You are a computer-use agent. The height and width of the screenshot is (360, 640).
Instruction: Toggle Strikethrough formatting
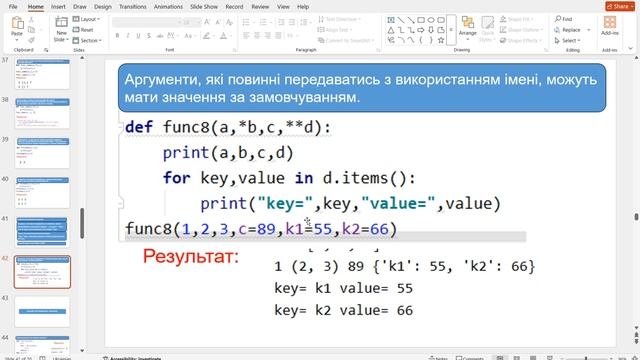(x=149, y=36)
